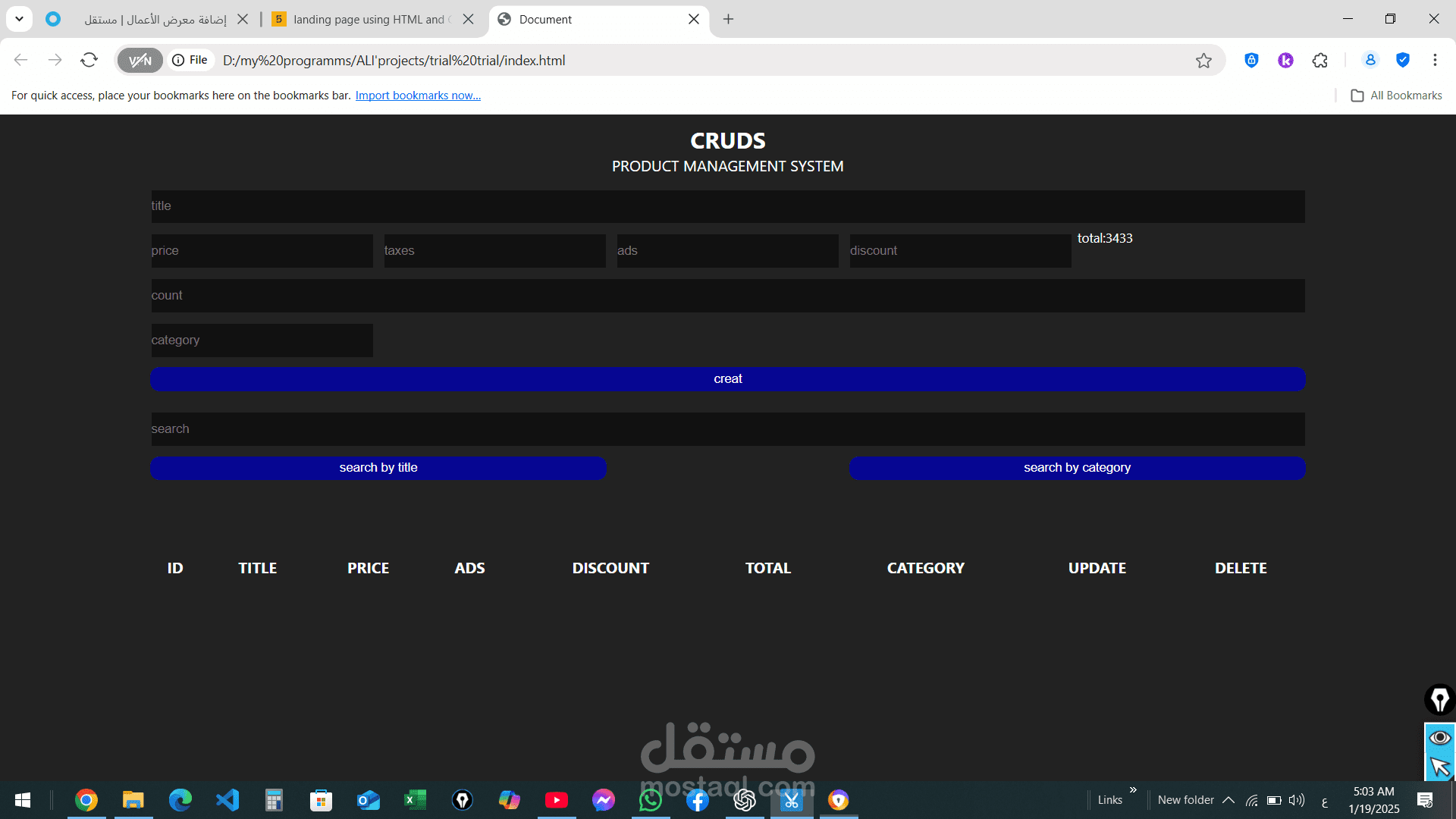
Task: Open Visual Studio Code from the taskbar
Action: tap(227, 799)
